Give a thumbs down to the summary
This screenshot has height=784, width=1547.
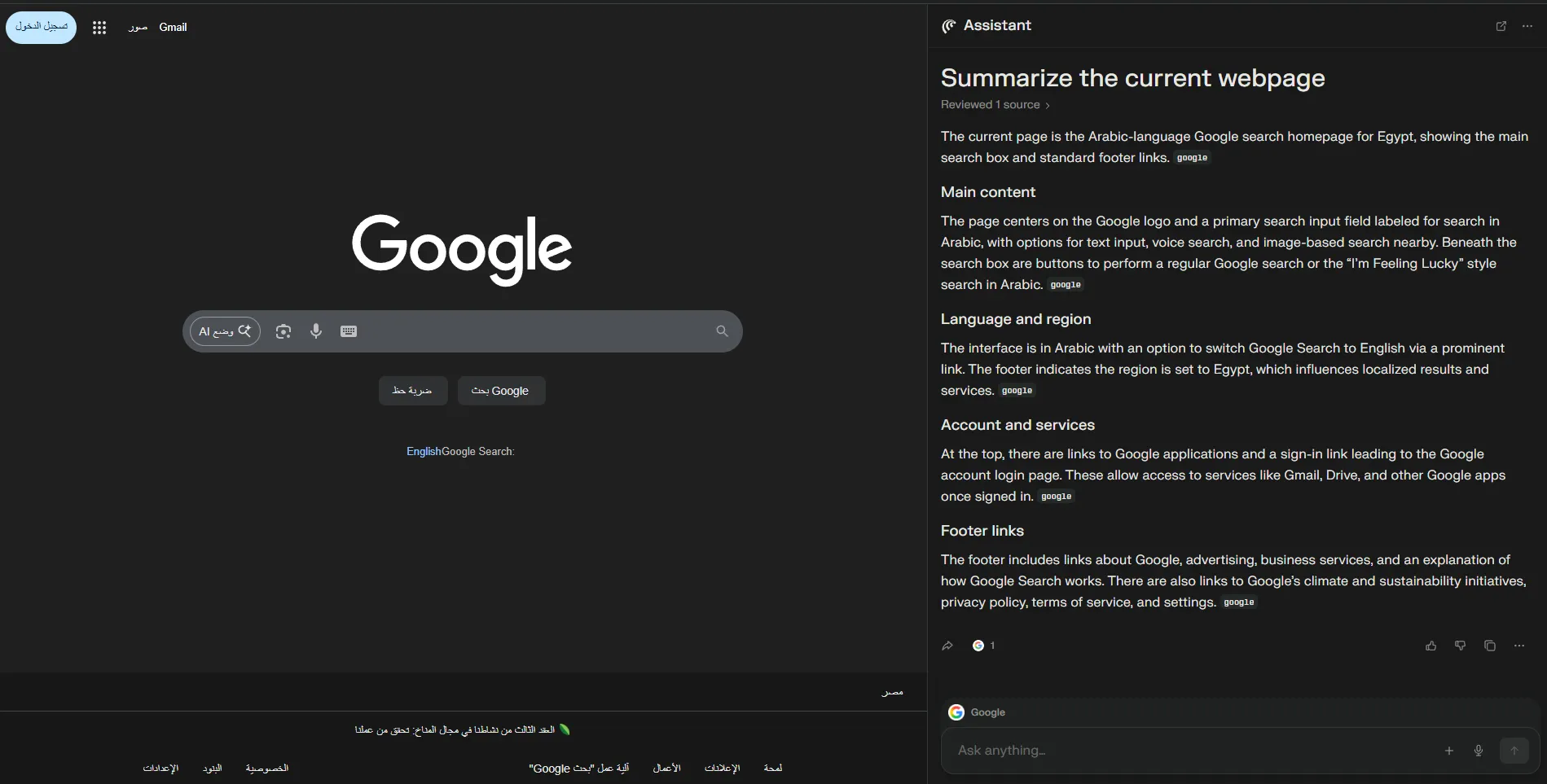(x=1460, y=646)
